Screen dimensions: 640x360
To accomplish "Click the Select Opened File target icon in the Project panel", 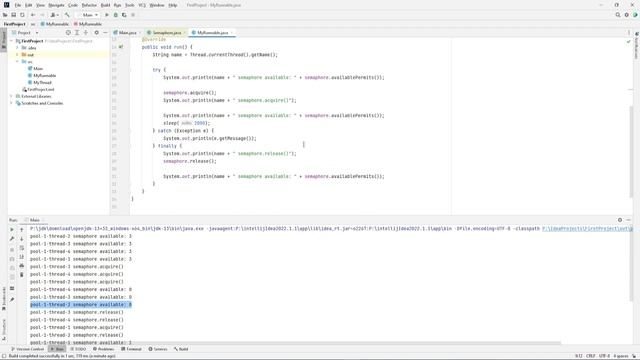I will [68, 32].
